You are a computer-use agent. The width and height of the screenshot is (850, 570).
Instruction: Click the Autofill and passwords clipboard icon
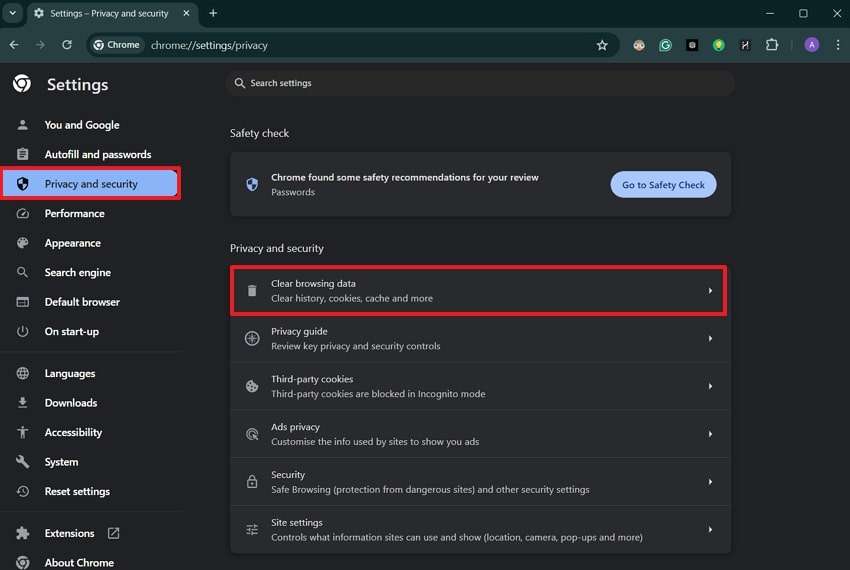point(22,154)
